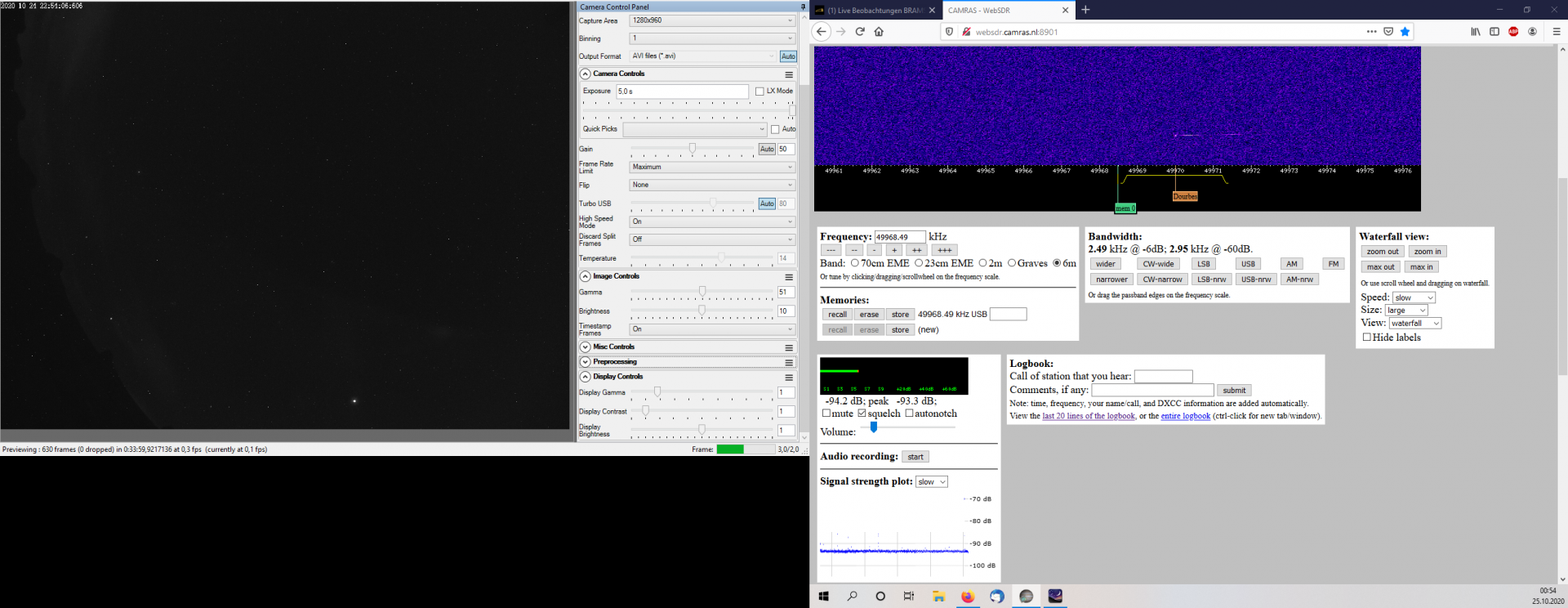Open Camera Controls section menu icon
1568x608 pixels.
coord(789,74)
